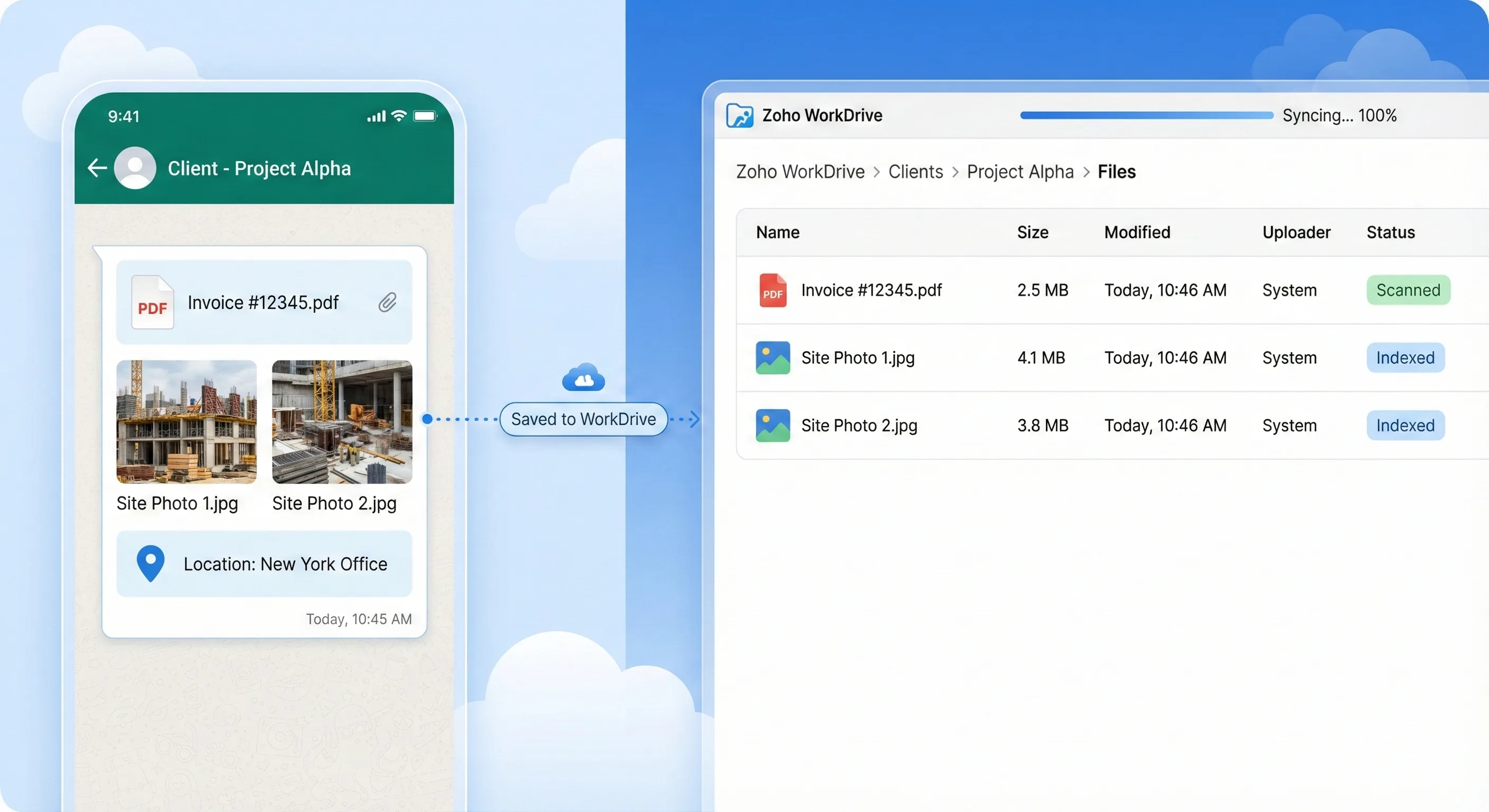Open Site Photo 1 thumbnail in chat
The image size is (1489, 812).
186,421
